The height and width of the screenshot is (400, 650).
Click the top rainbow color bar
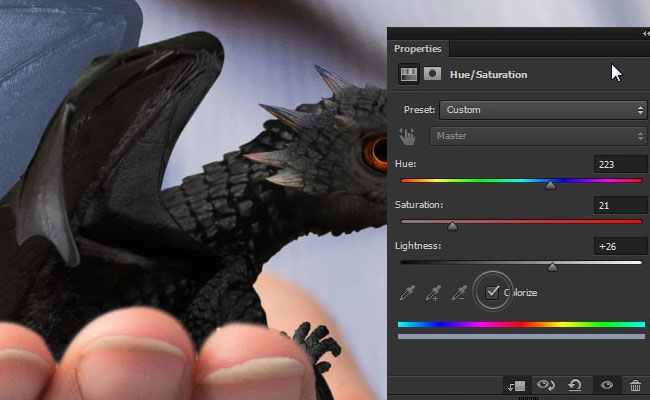click(x=521, y=325)
